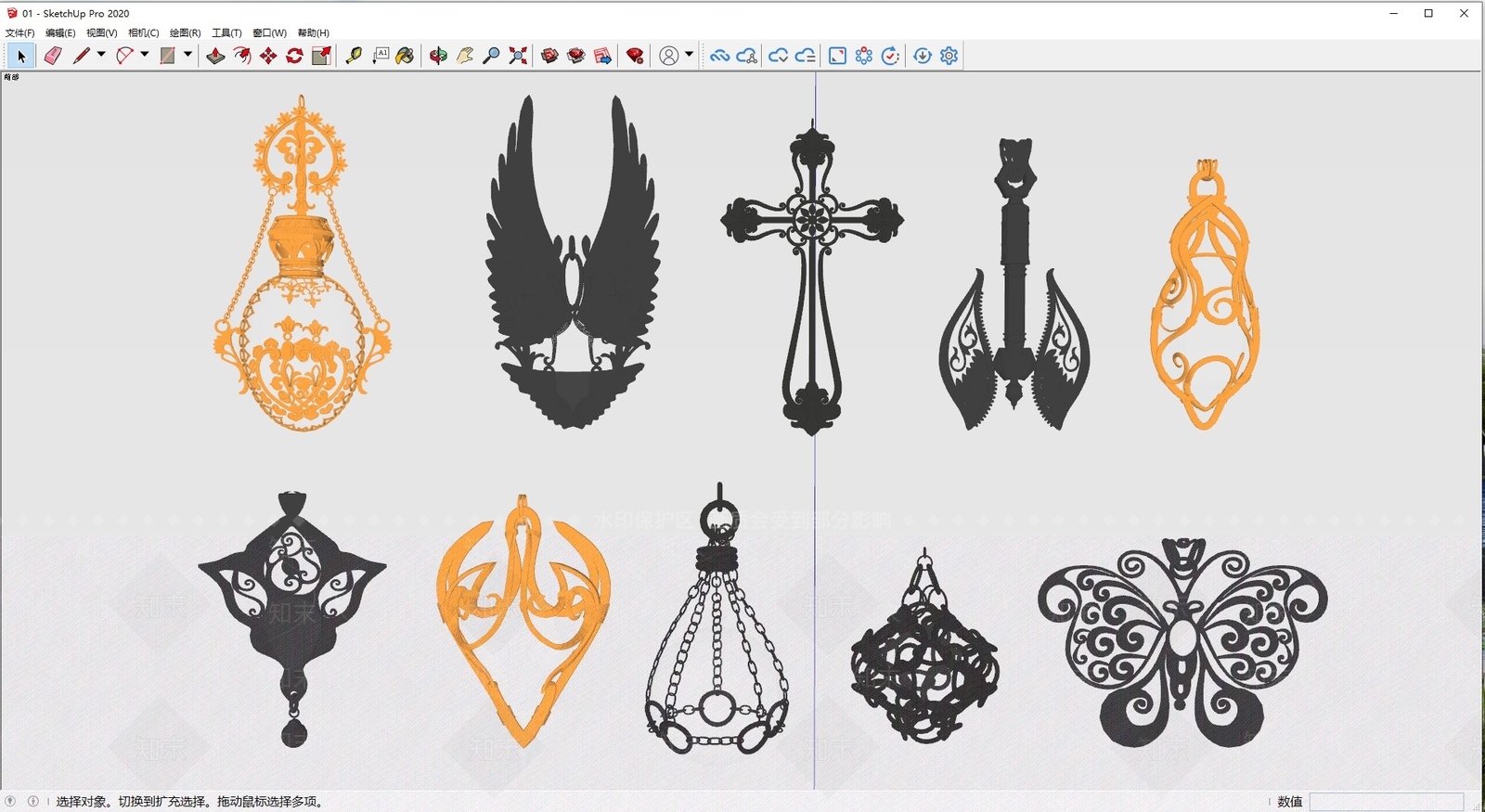Viewport: 1485px width, 812px height.
Task: Select the Text label tool
Action: pos(381,56)
